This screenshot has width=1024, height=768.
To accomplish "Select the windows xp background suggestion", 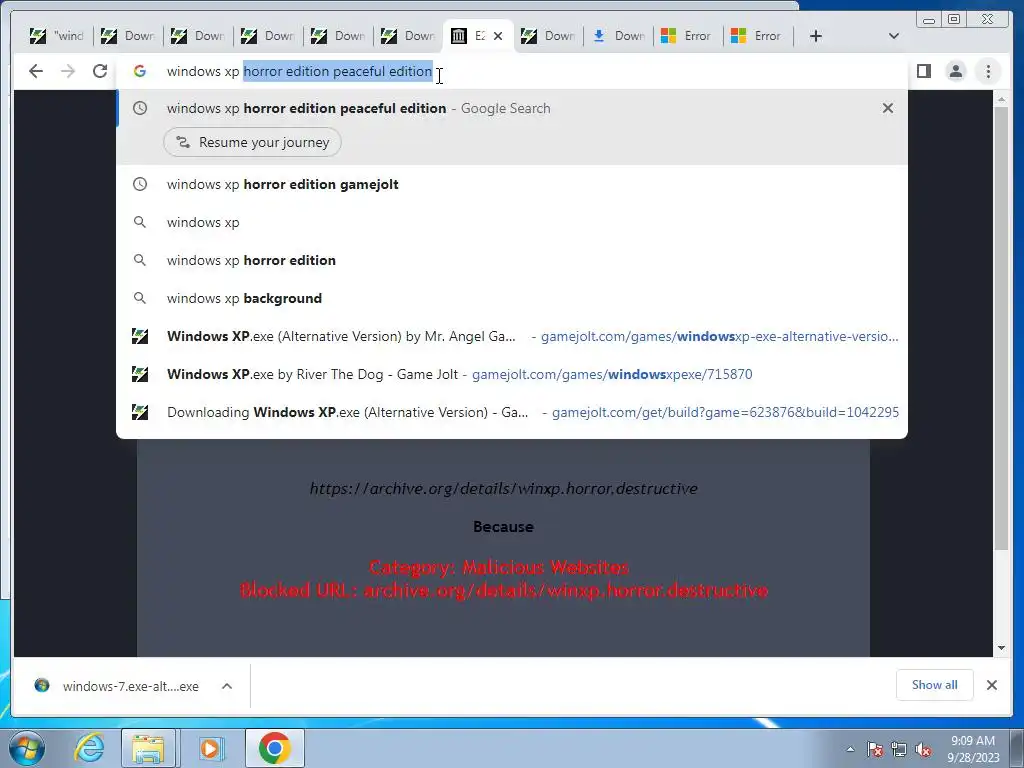I will [x=512, y=298].
